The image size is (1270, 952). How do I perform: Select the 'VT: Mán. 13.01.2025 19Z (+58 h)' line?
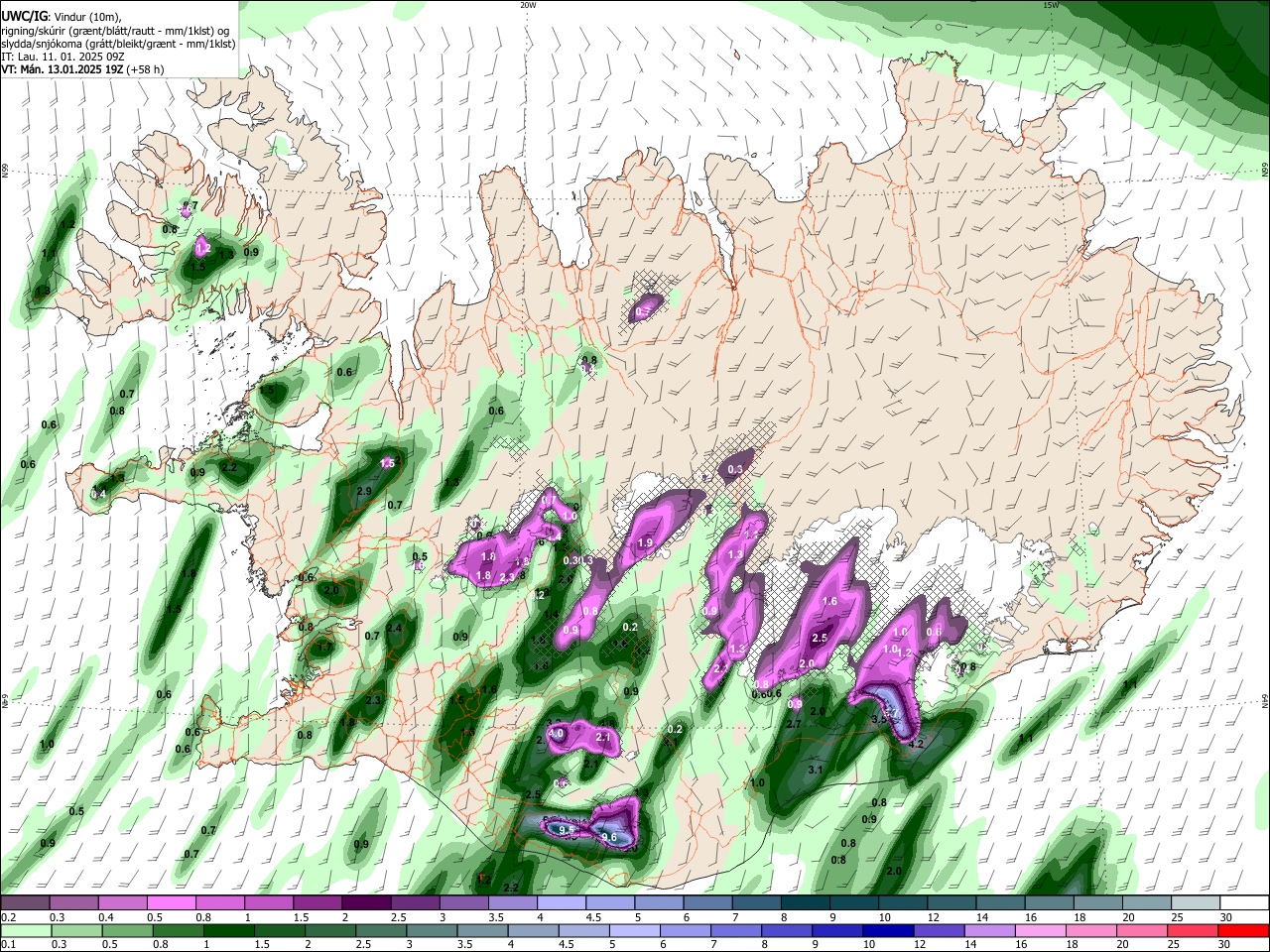82,69
